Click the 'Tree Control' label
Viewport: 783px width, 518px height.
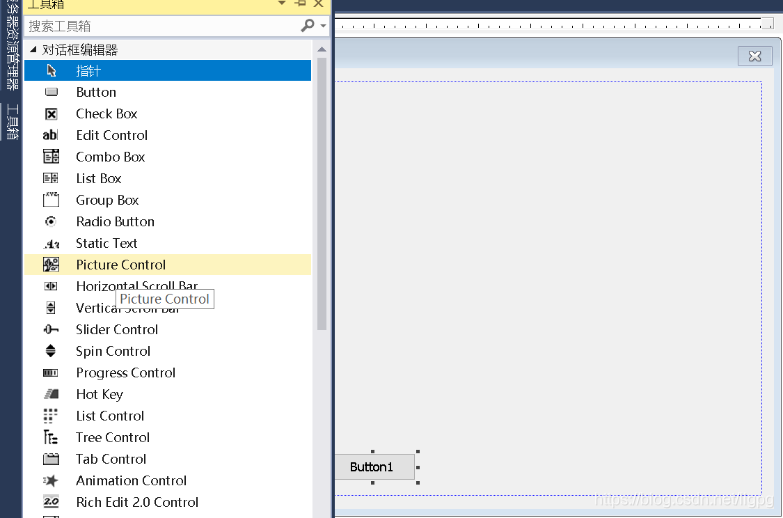[x=113, y=437]
